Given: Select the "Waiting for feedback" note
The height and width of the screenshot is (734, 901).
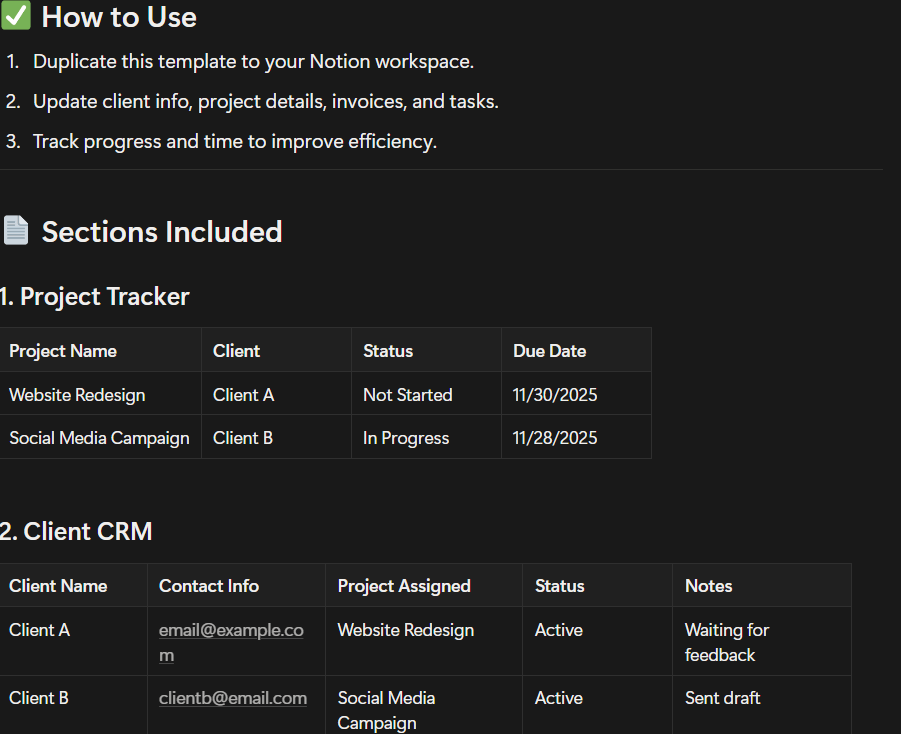Looking at the screenshot, I should pyautogui.click(x=762, y=641).
